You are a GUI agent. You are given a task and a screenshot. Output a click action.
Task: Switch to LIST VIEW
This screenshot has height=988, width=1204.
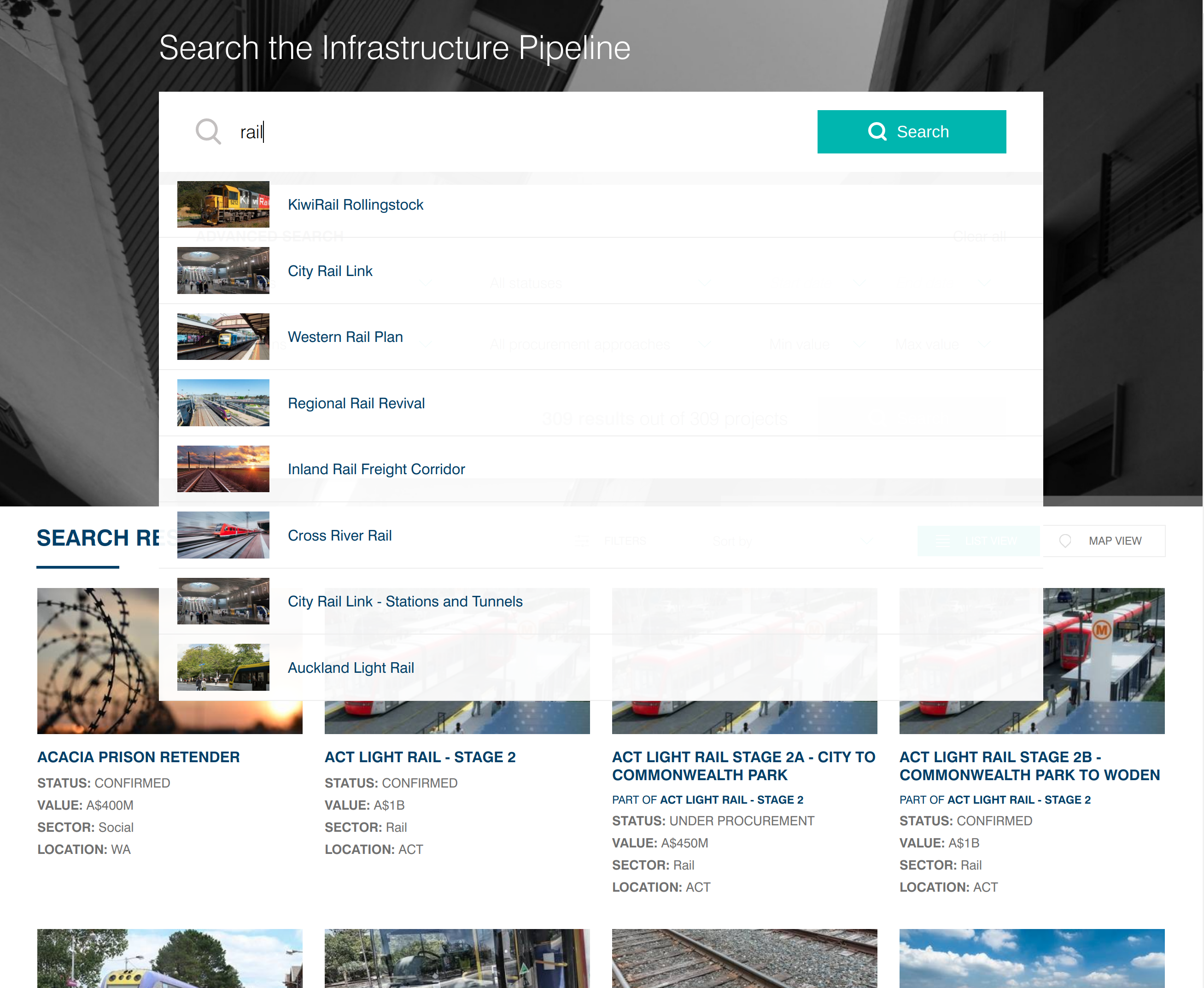978,540
